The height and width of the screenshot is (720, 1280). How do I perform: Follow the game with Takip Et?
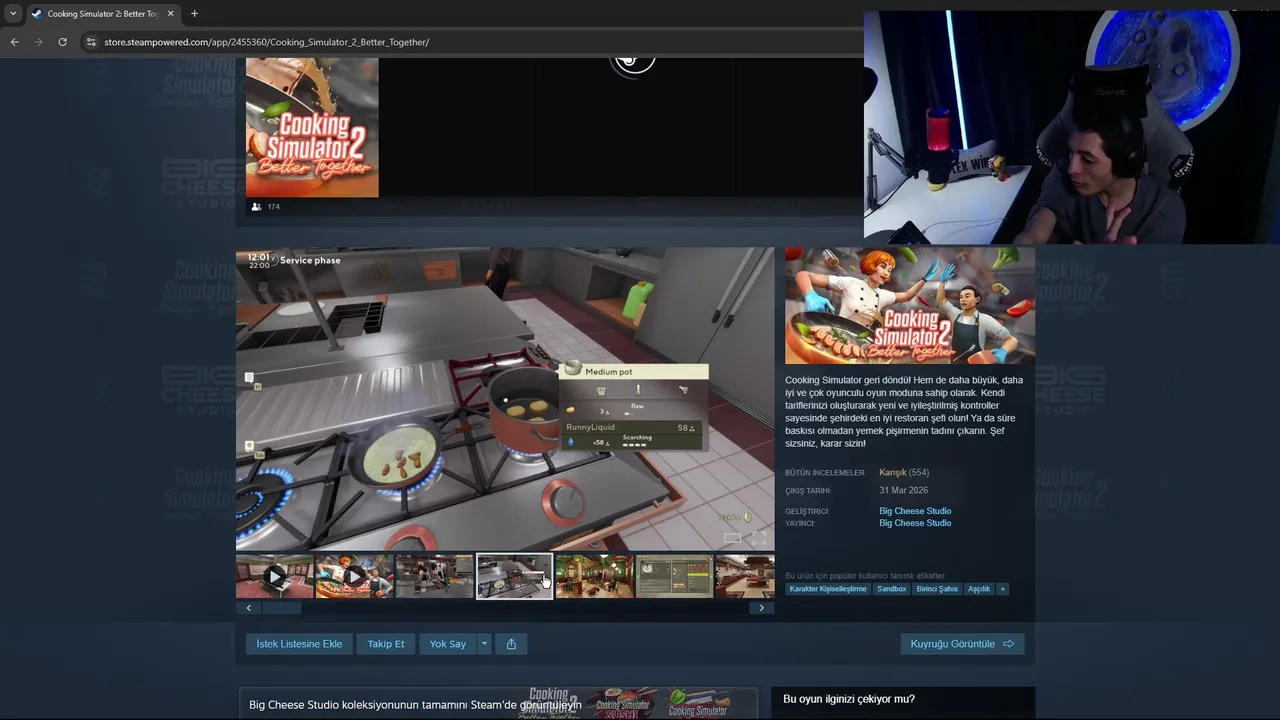[x=386, y=644]
